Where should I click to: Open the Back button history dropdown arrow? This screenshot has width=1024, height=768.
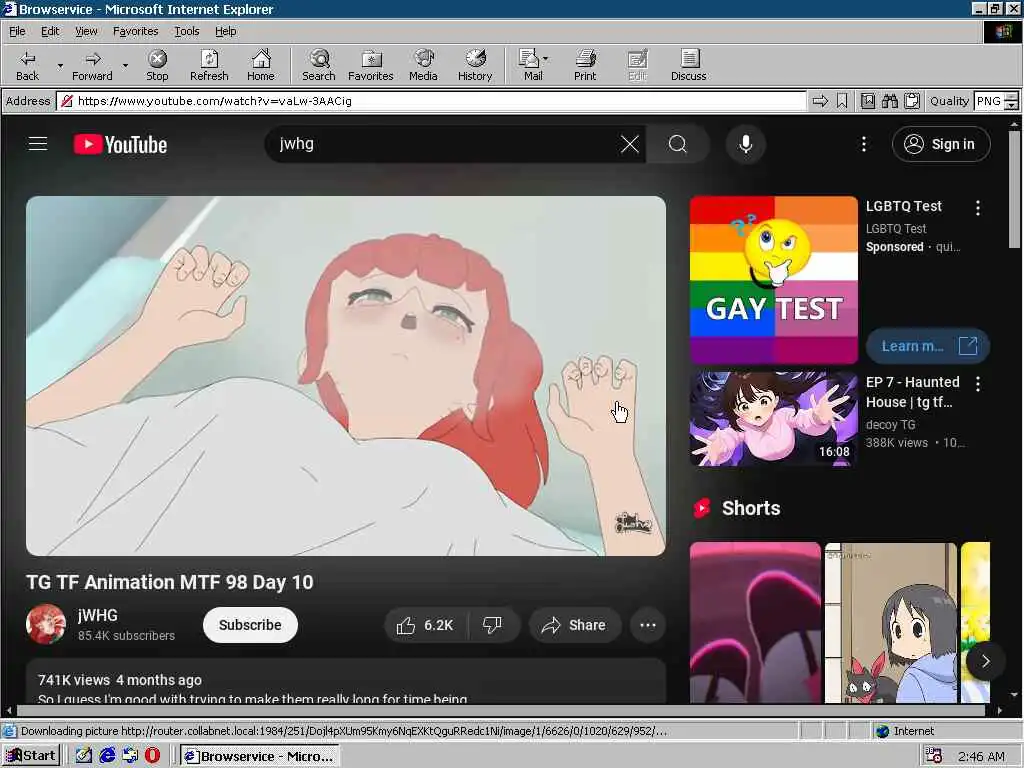click(60, 66)
